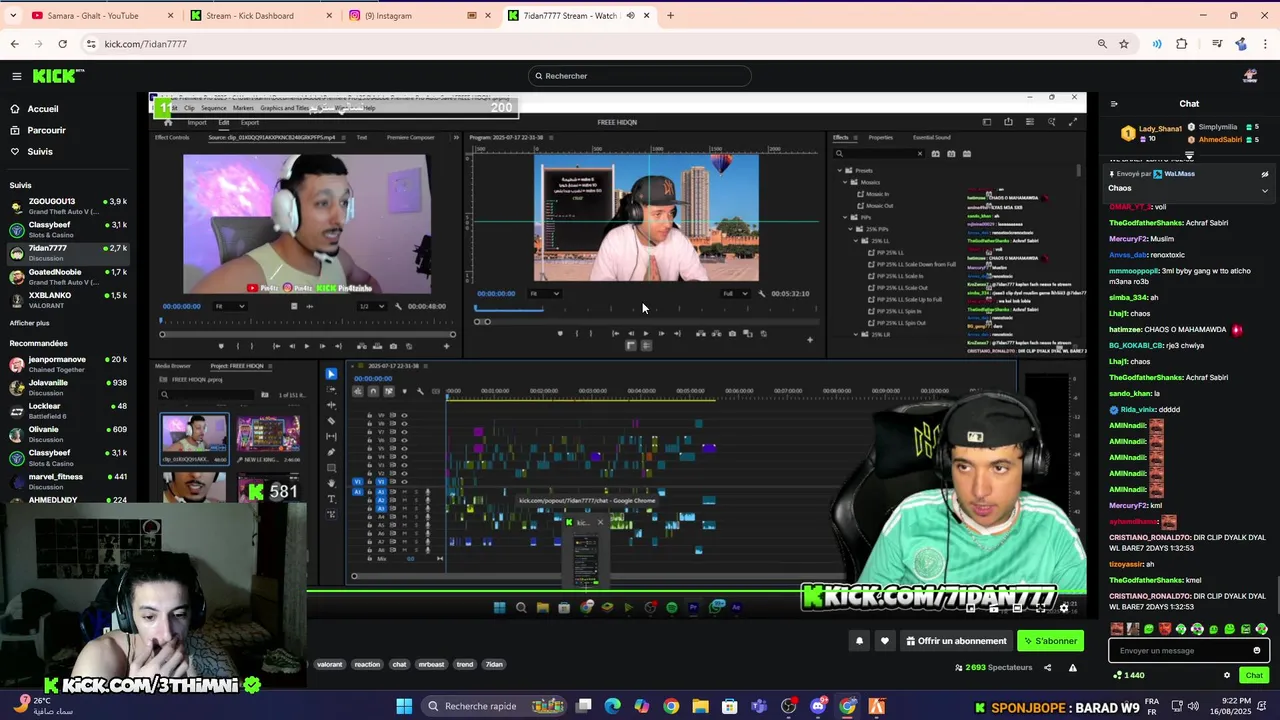1280x720 pixels.
Task: Select the mrbeast stream tag
Action: click(431, 664)
